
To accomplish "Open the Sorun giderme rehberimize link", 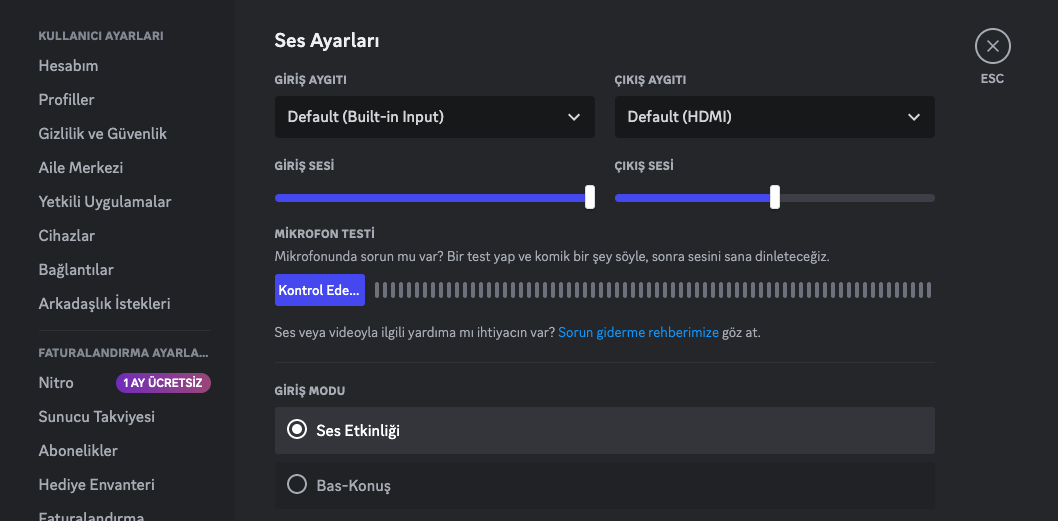I will click(638, 332).
